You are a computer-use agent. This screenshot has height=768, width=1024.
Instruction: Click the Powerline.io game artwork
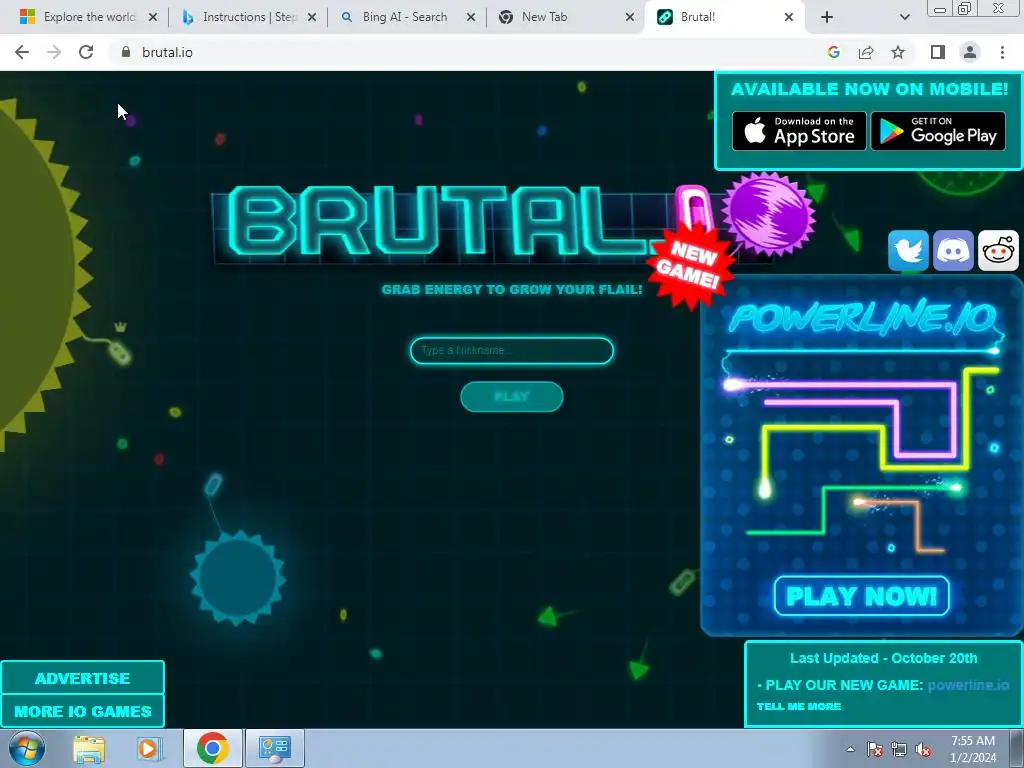pos(861,457)
